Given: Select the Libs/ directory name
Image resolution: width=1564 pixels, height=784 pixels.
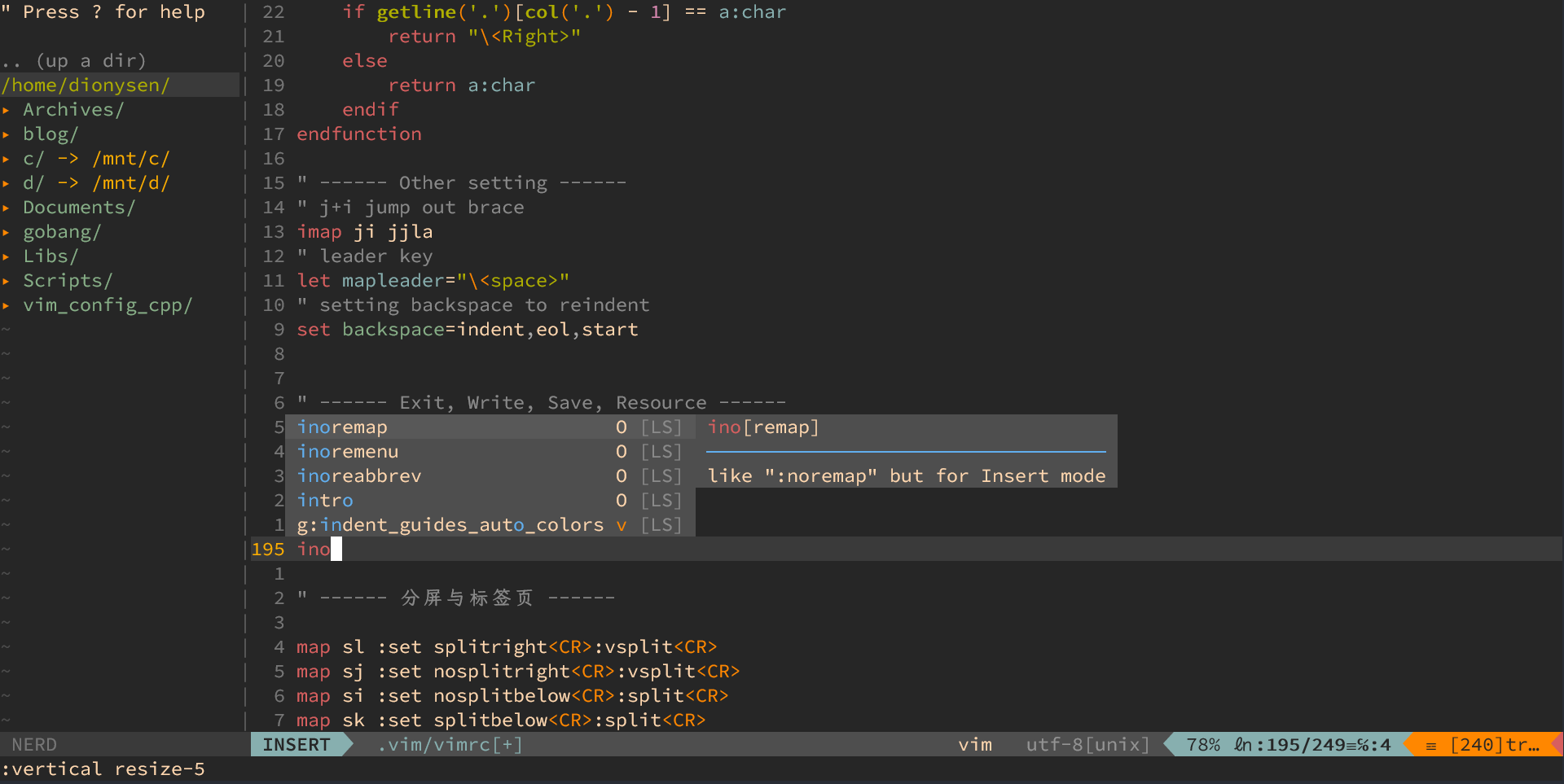Looking at the screenshot, I should [51, 256].
